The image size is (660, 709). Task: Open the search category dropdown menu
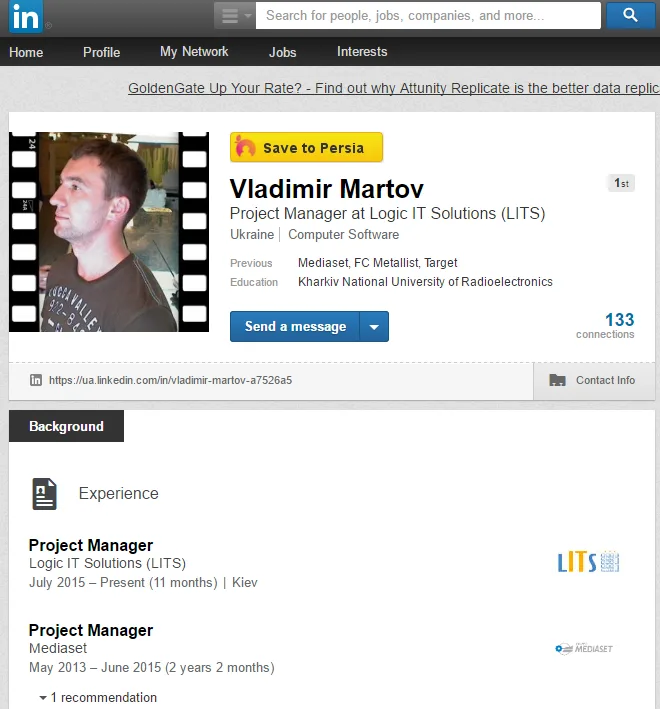(235, 16)
